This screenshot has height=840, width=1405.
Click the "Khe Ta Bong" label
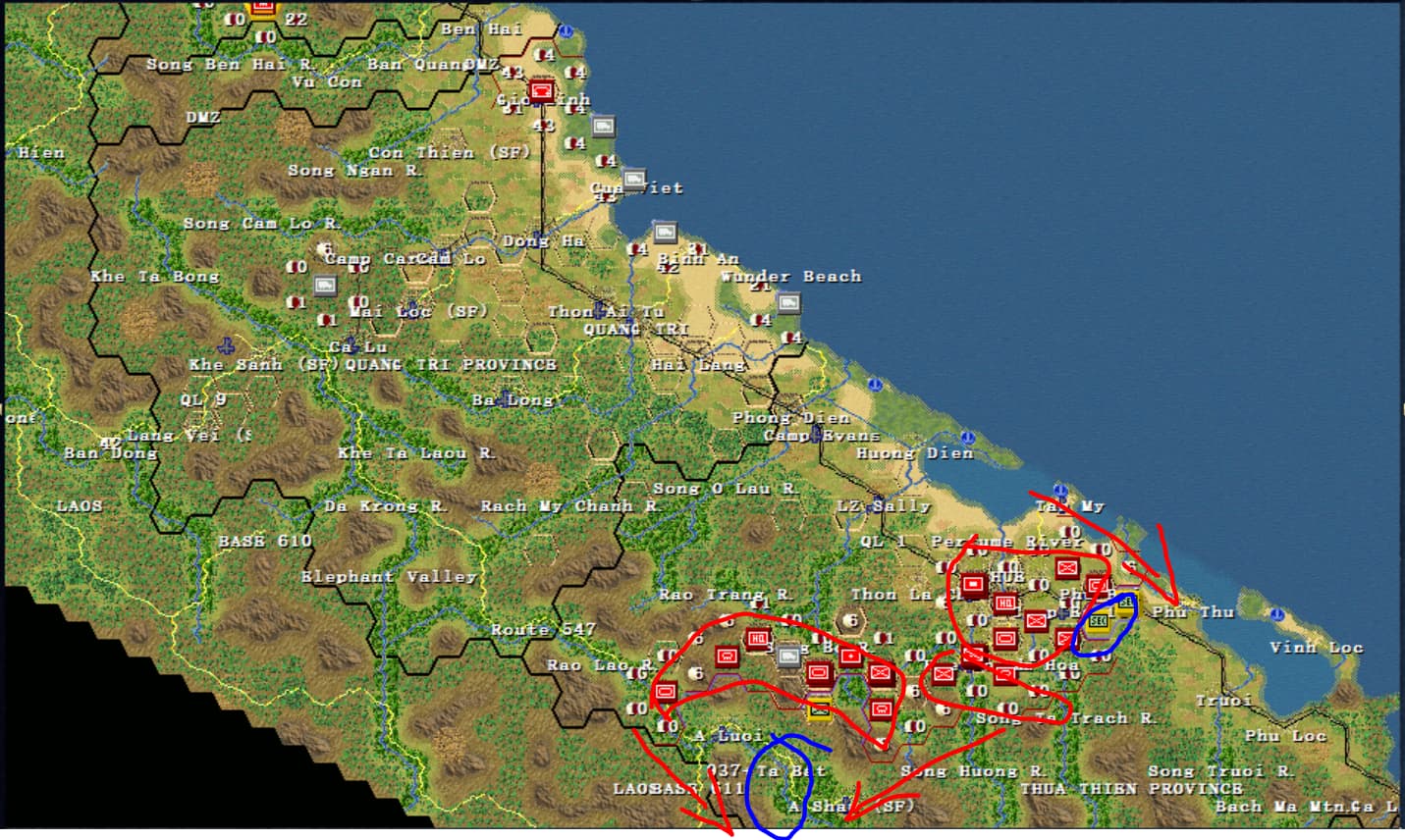pyautogui.click(x=155, y=276)
